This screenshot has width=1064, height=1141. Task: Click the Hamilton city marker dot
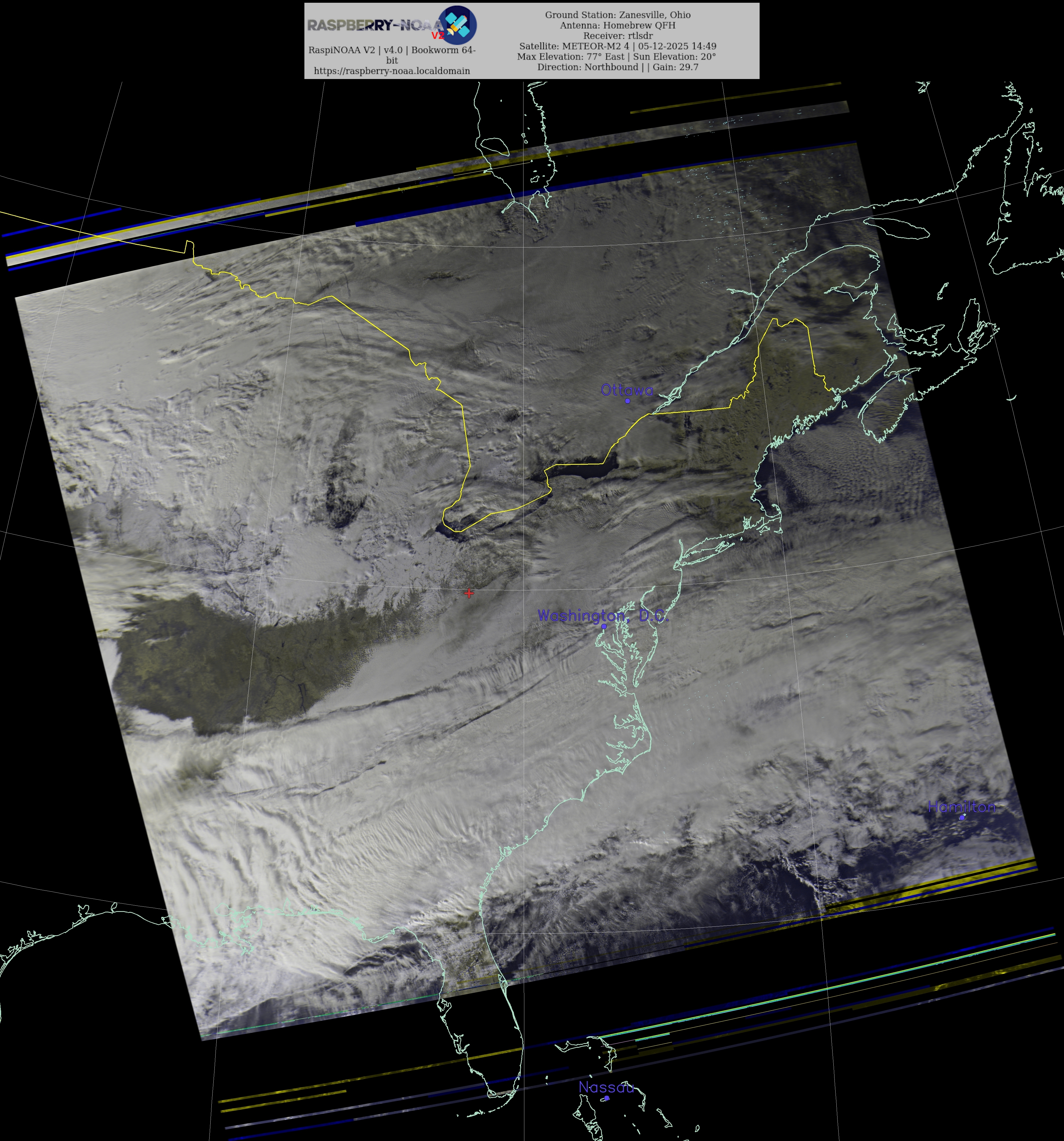click(x=962, y=817)
